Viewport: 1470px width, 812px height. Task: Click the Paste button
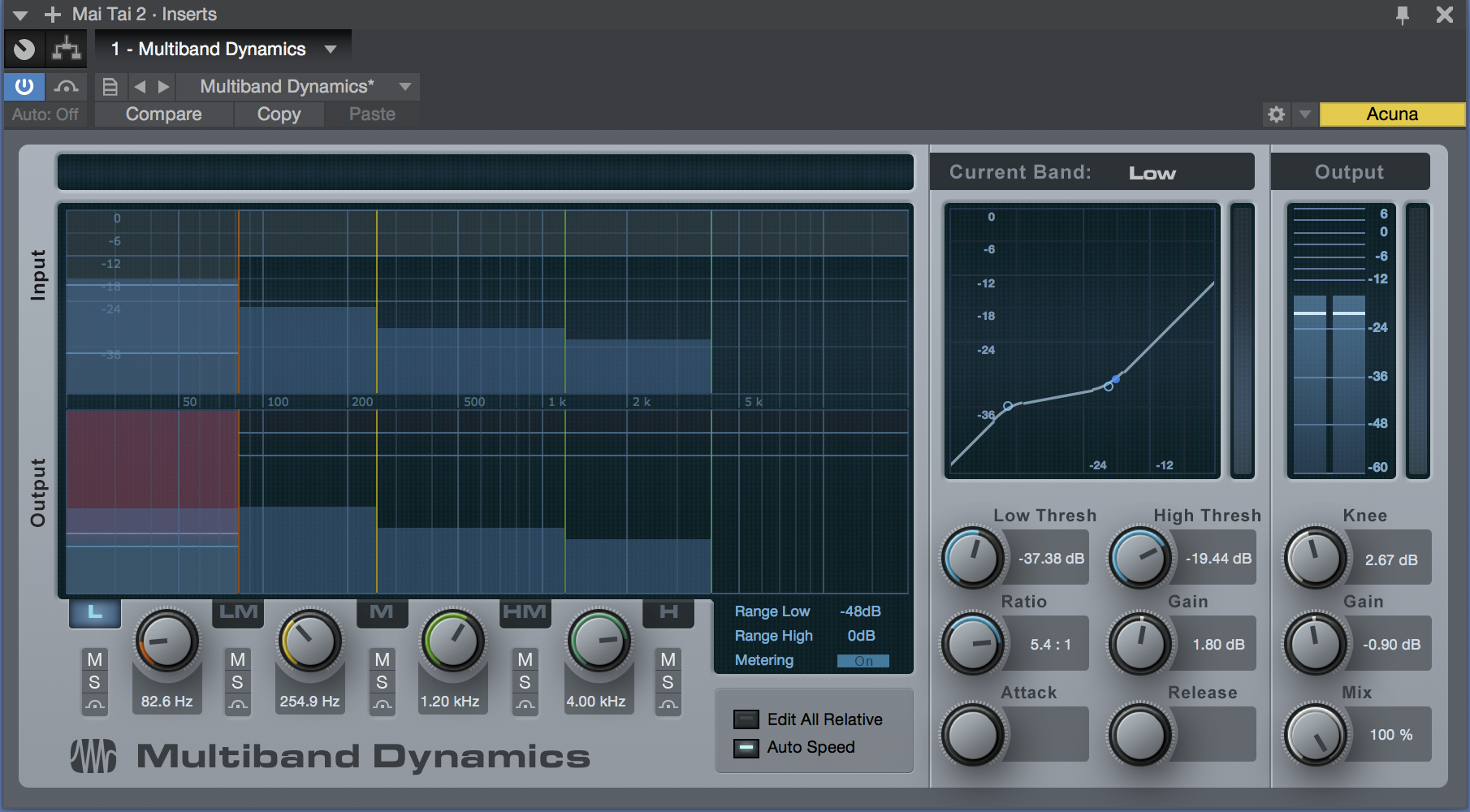tap(372, 114)
